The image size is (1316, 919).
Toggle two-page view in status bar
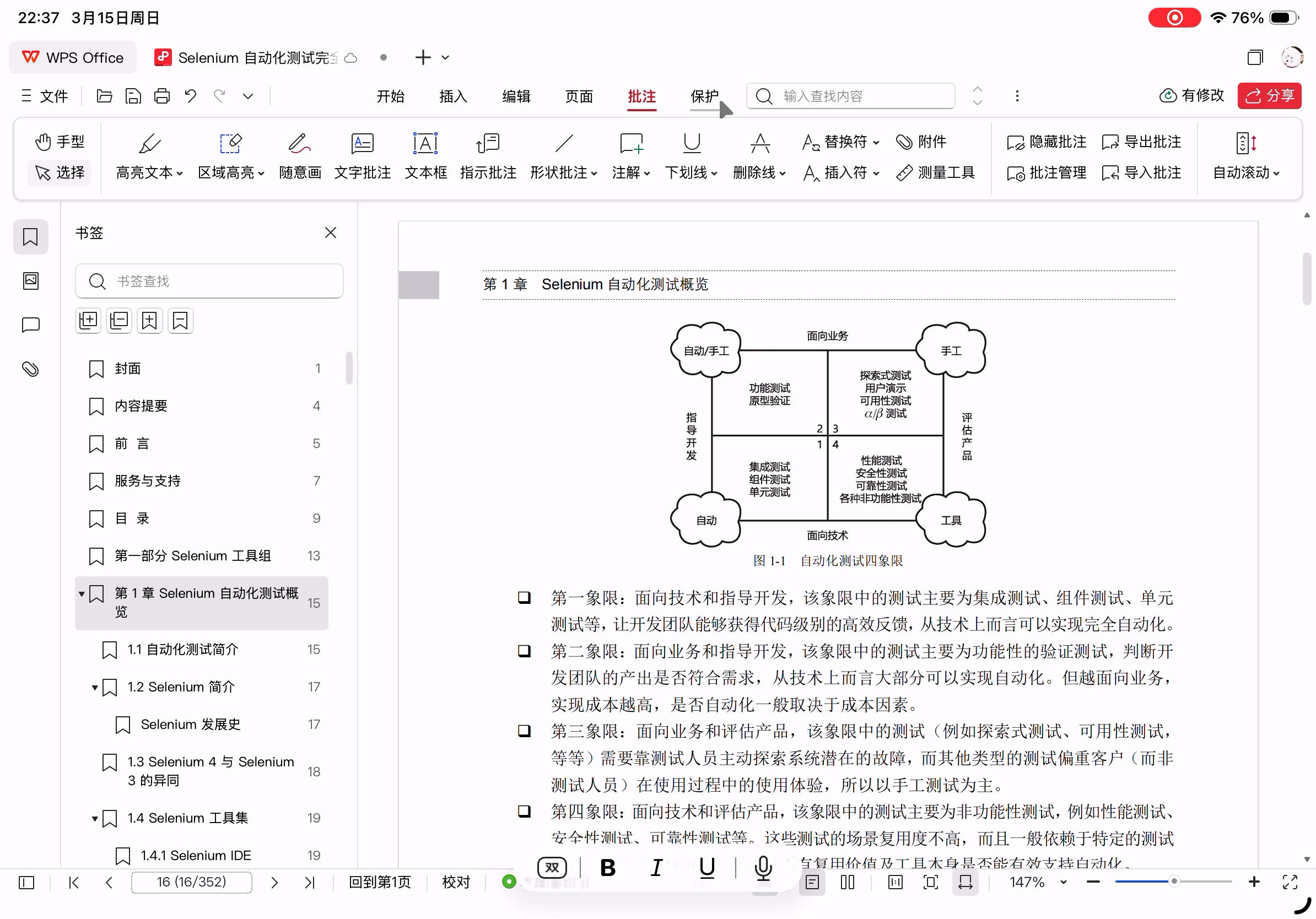(847, 882)
